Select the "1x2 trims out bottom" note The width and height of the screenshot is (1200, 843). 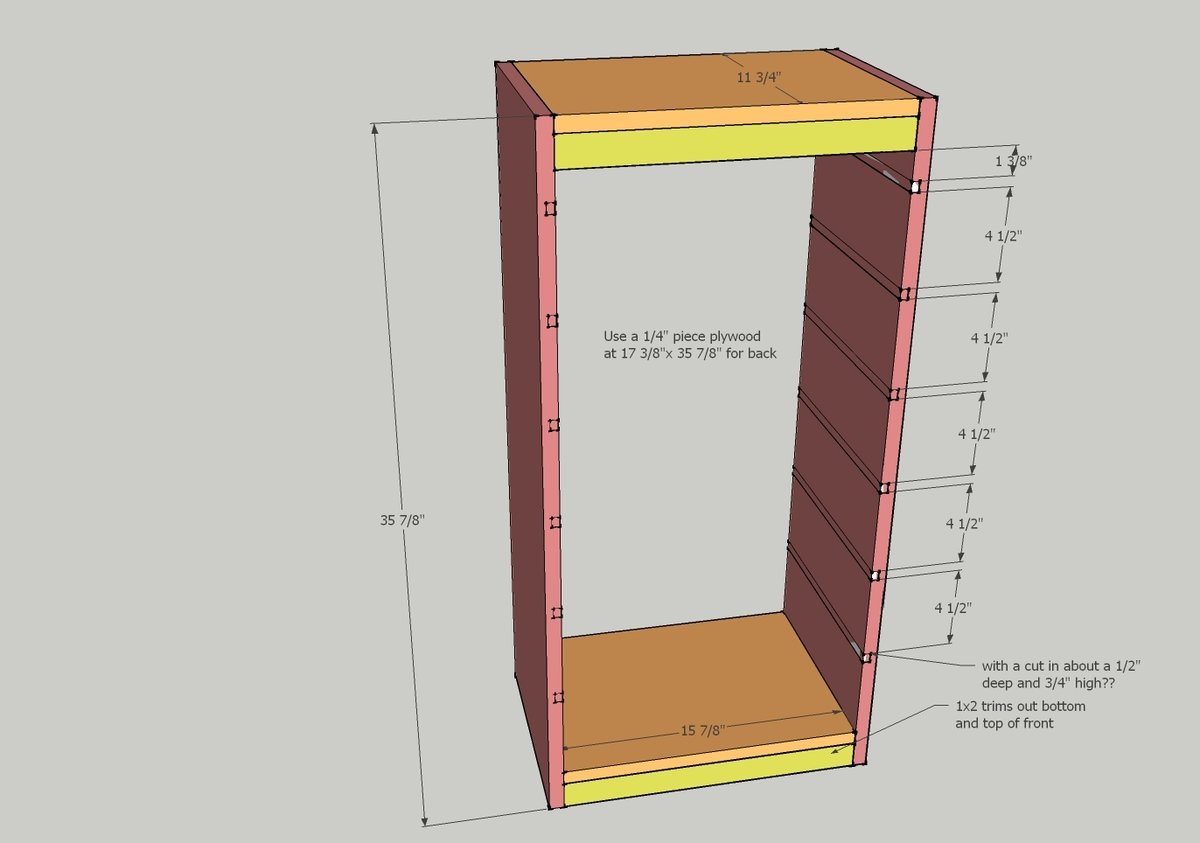(x=1020, y=715)
